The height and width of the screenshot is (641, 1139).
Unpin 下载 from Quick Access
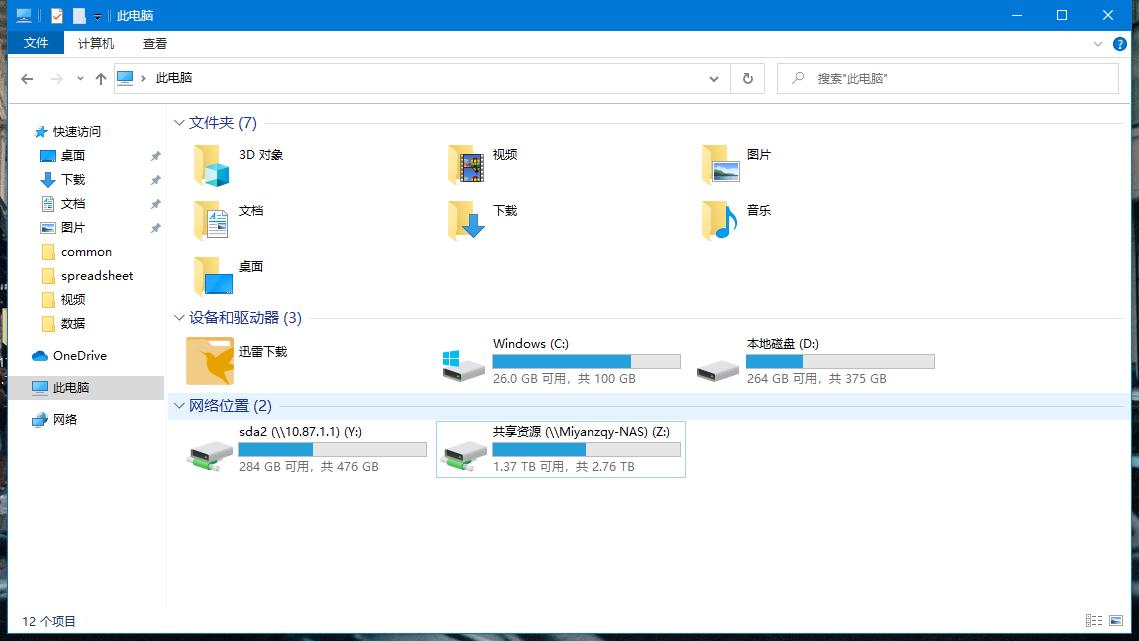(x=155, y=180)
